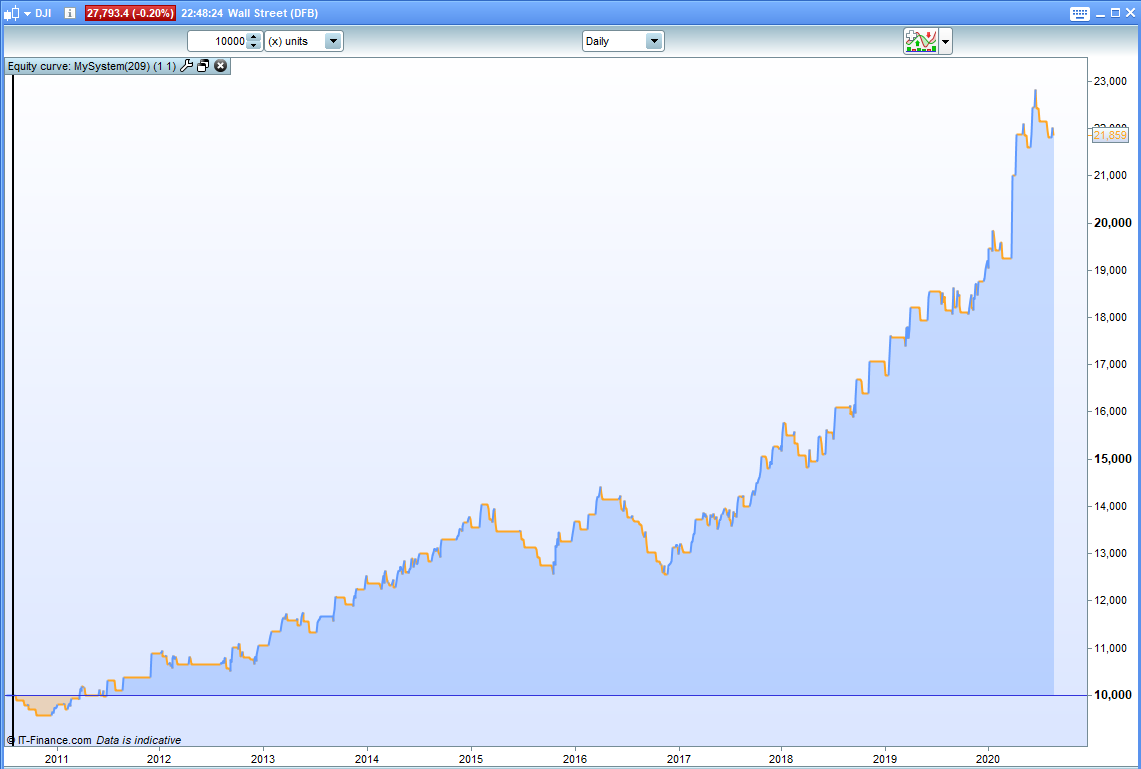The height and width of the screenshot is (769, 1141).
Task: Click the candlestick chart icon in title bar
Action: [x=12, y=13]
